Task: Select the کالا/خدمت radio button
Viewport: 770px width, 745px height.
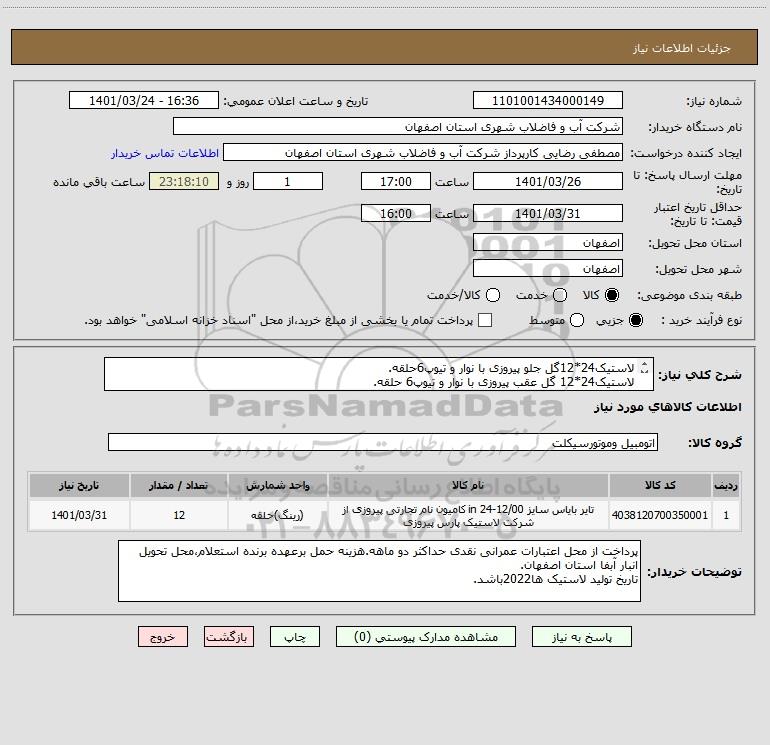Action: 493,295
